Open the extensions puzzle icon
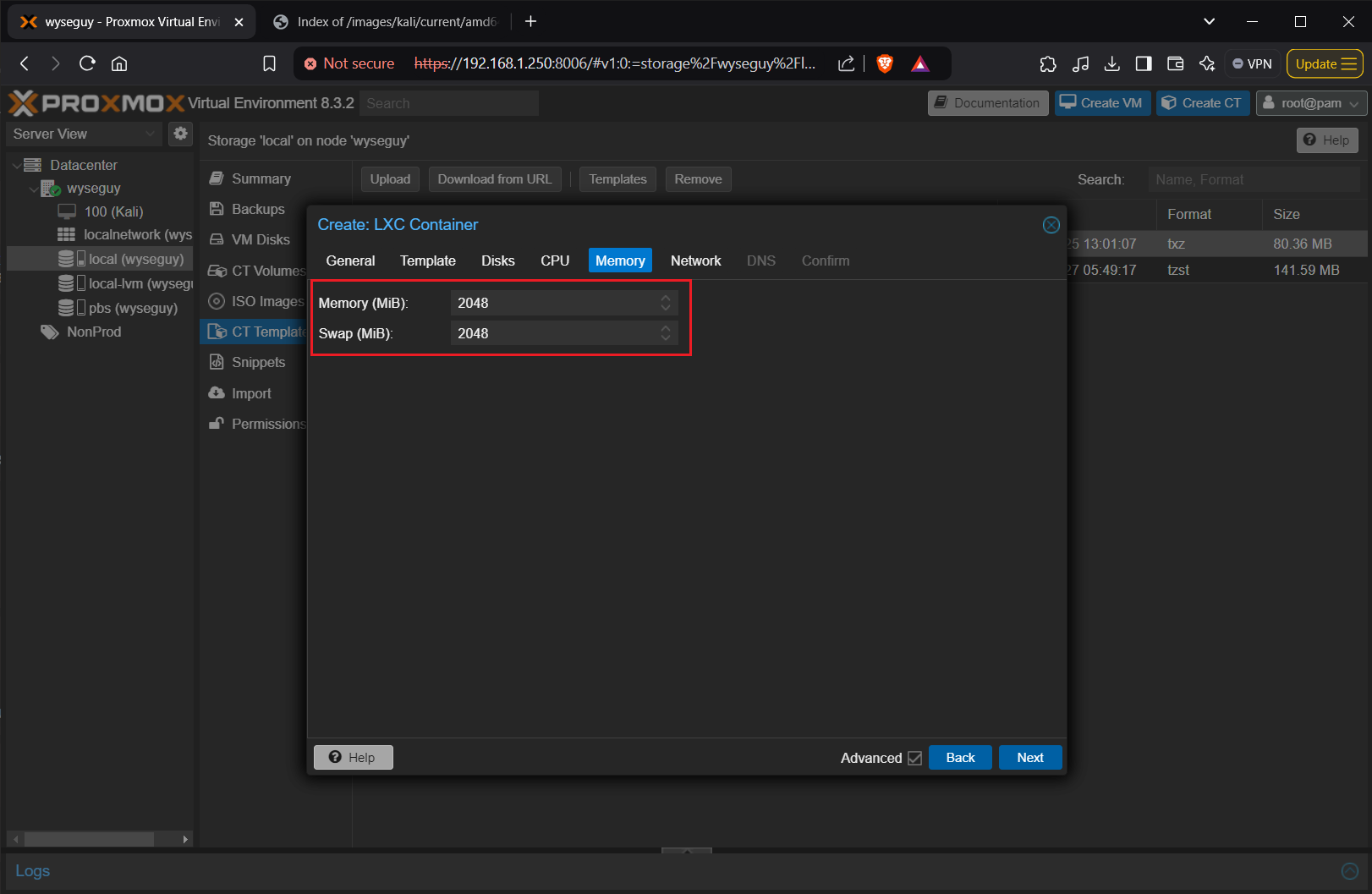 pyautogui.click(x=1048, y=63)
